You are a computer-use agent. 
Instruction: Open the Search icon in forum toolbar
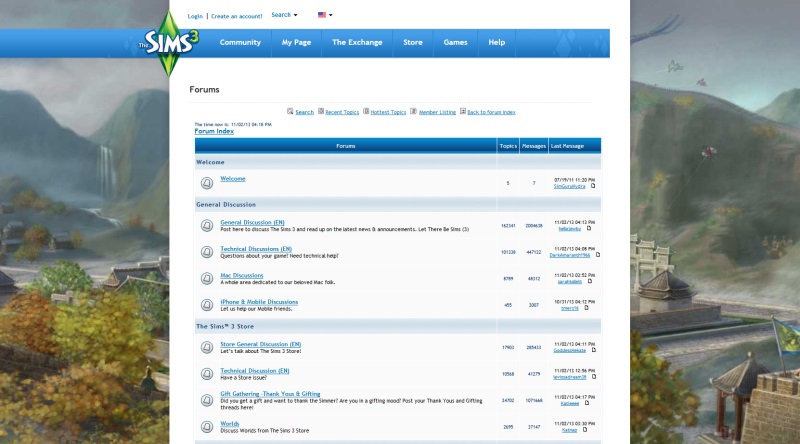[290, 111]
